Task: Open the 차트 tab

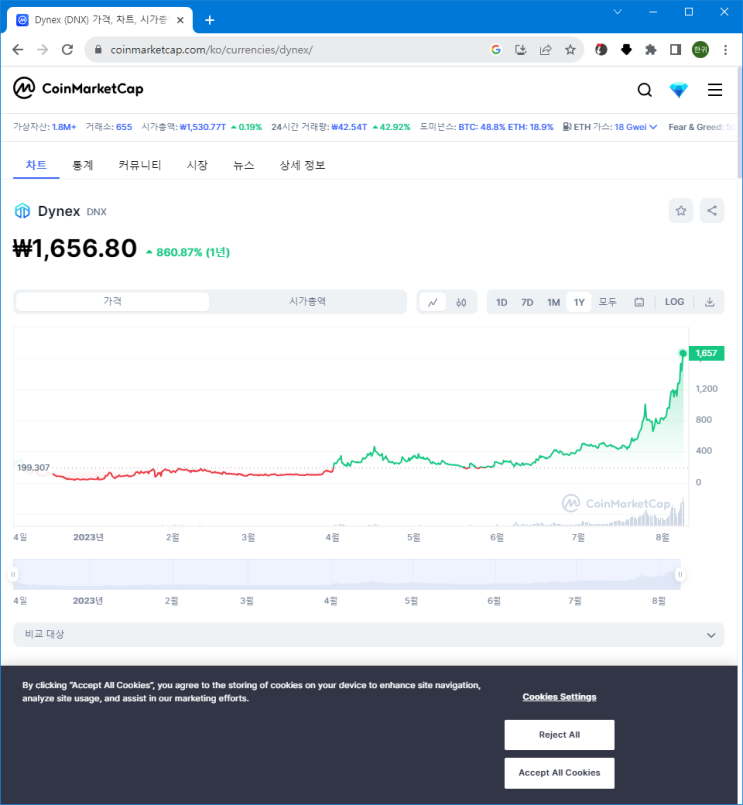Action: [x=36, y=165]
